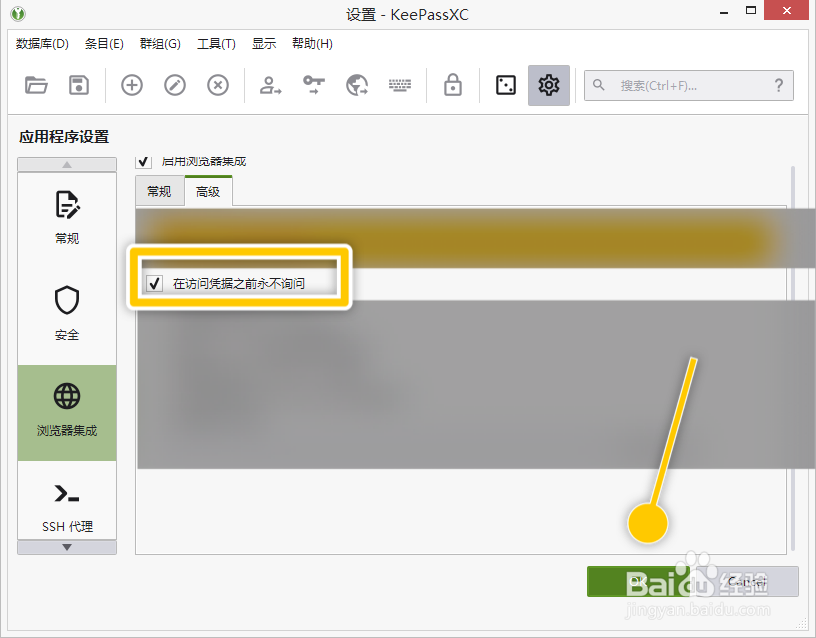
Task: Save the current database
Action: click(x=79, y=85)
